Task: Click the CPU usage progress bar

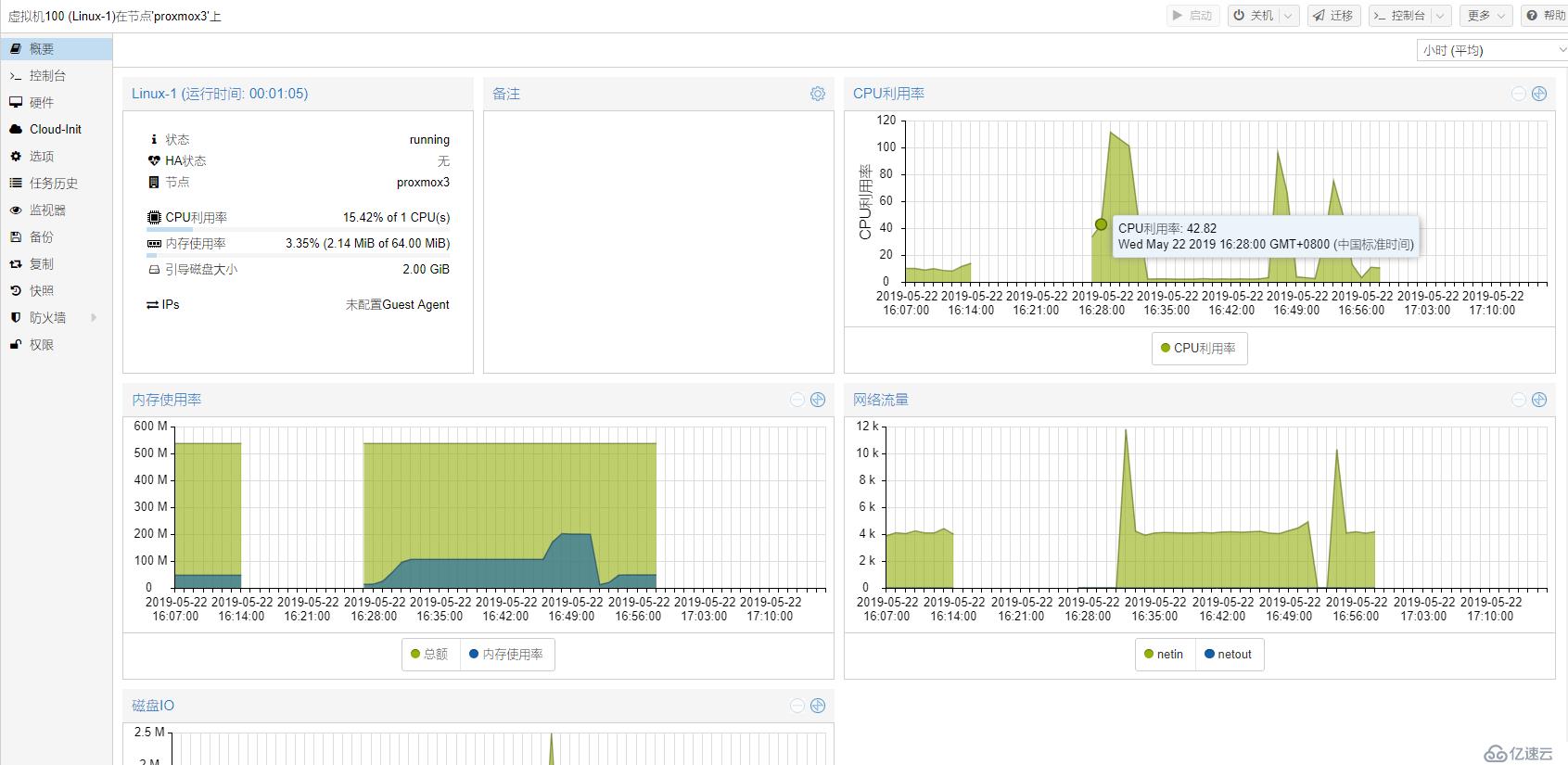Action: [299, 229]
